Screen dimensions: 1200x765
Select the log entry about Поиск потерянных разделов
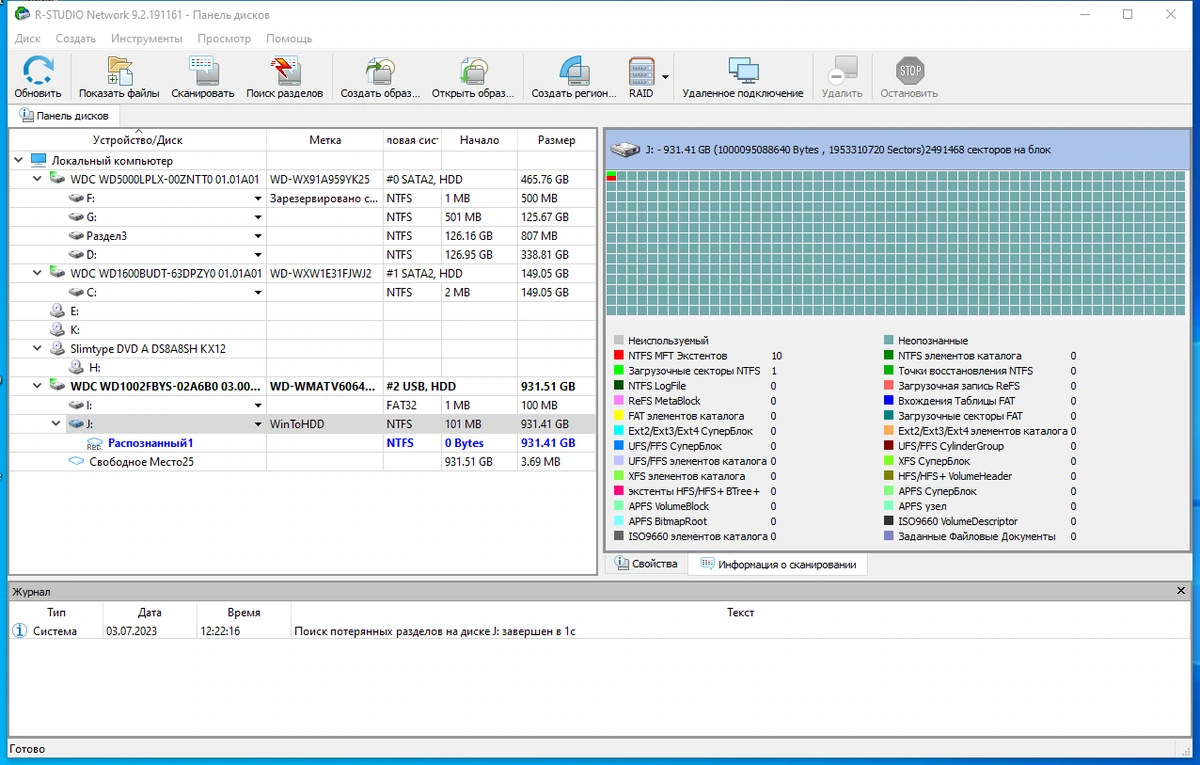600,631
